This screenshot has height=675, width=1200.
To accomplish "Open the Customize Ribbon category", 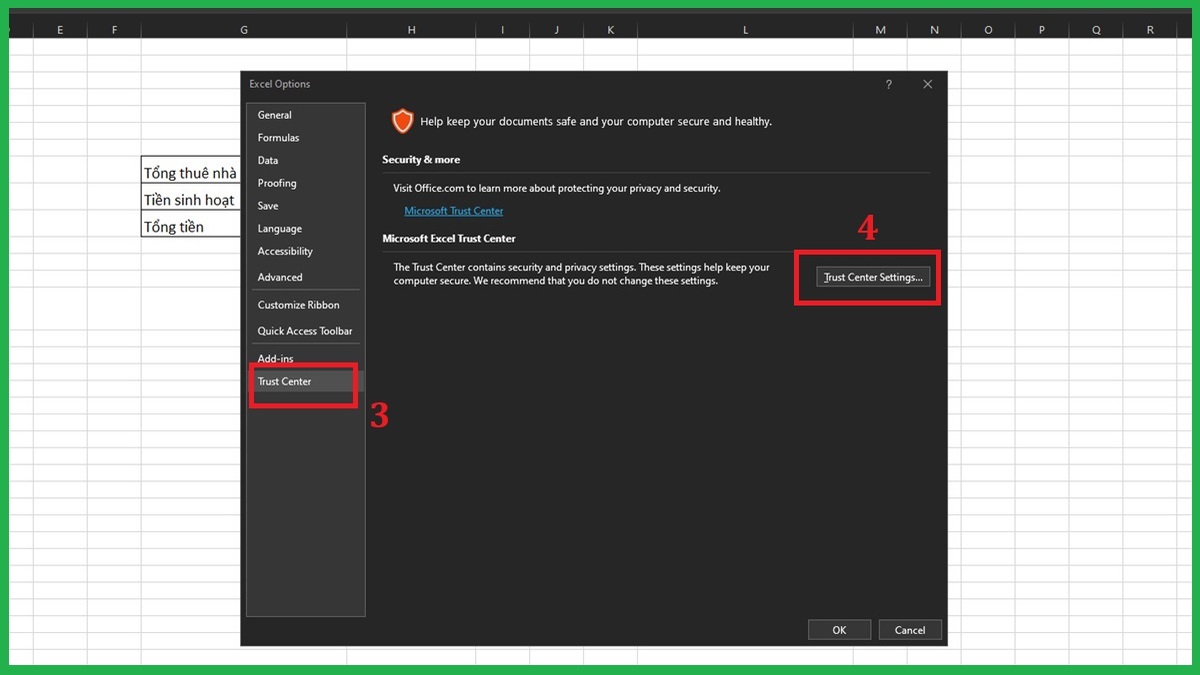I will [298, 305].
